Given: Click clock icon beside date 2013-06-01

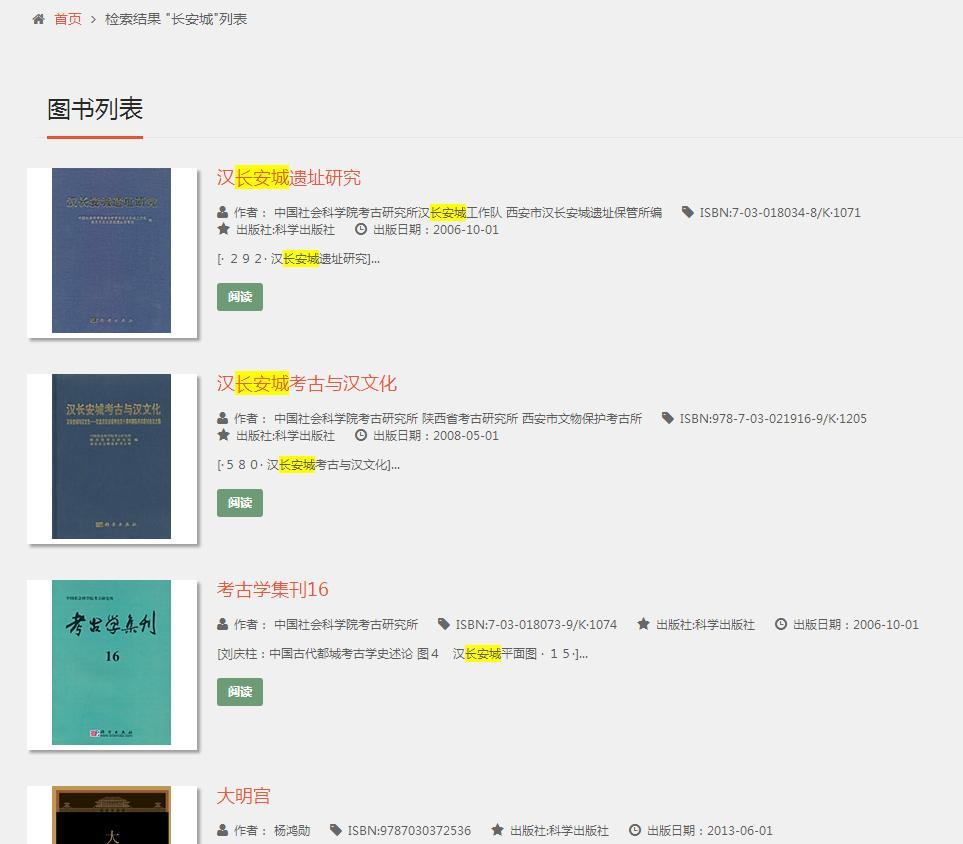Looking at the screenshot, I should coord(635,830).
